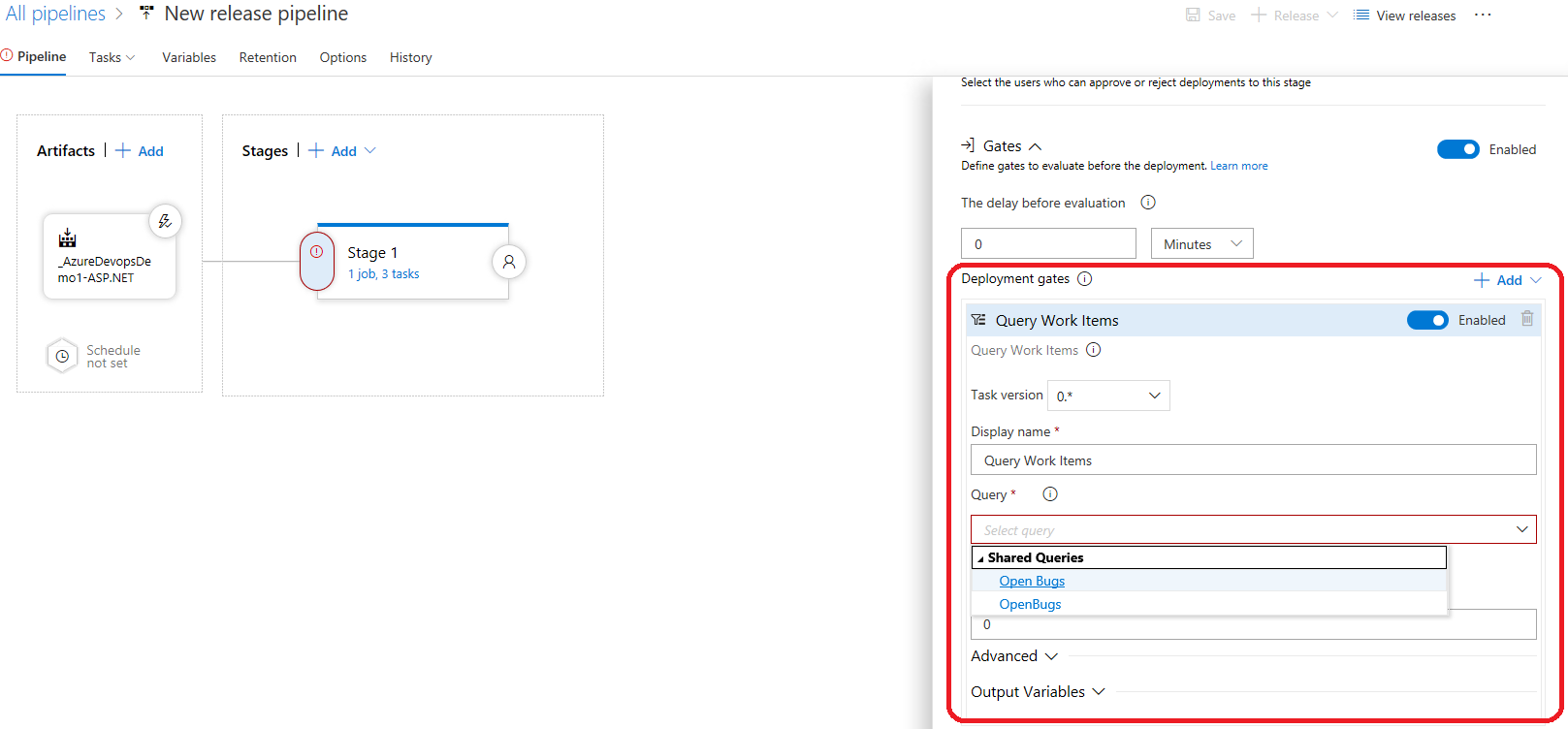Screen dimensions: 1568x729
Task: Select the Open Bugs shared query
Action: tap(1032, 581)
